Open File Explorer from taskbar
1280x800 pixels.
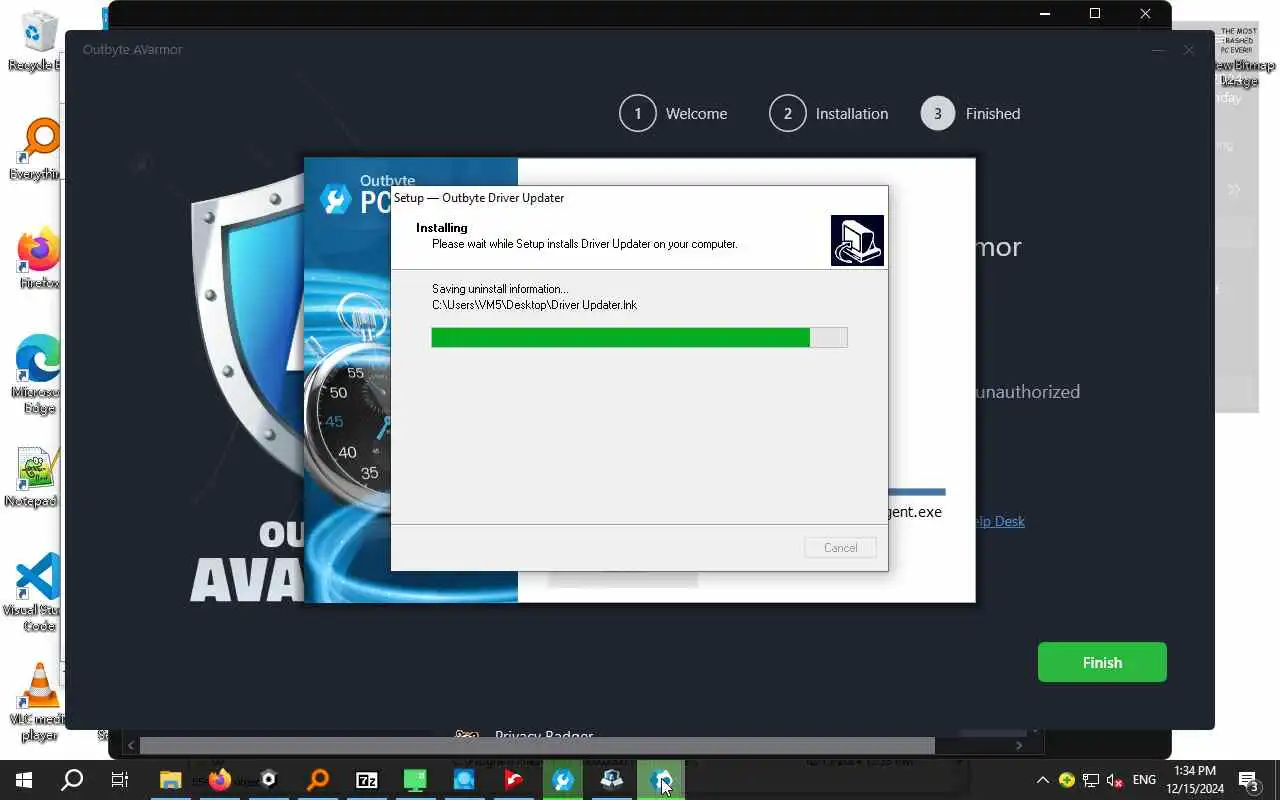(170, 780)
